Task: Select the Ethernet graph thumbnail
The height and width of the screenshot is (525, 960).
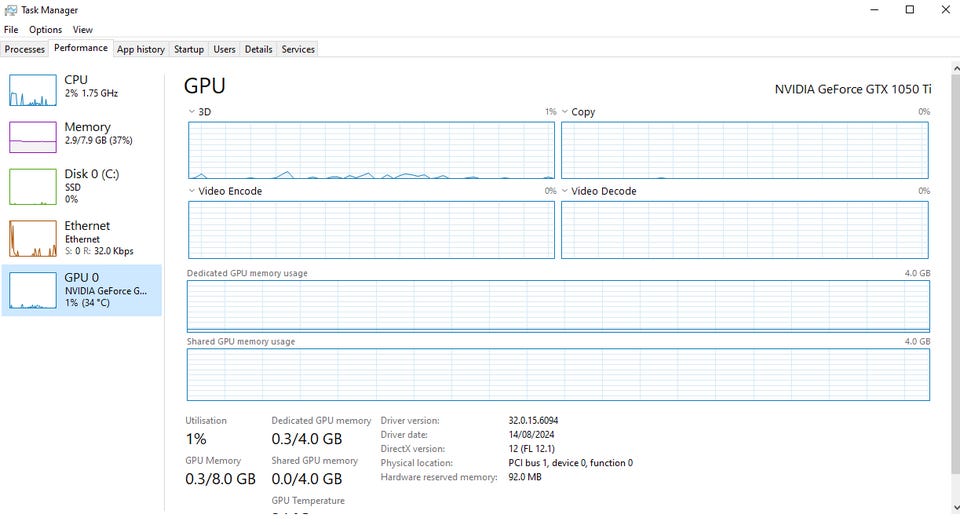Action: coord(32,239)
